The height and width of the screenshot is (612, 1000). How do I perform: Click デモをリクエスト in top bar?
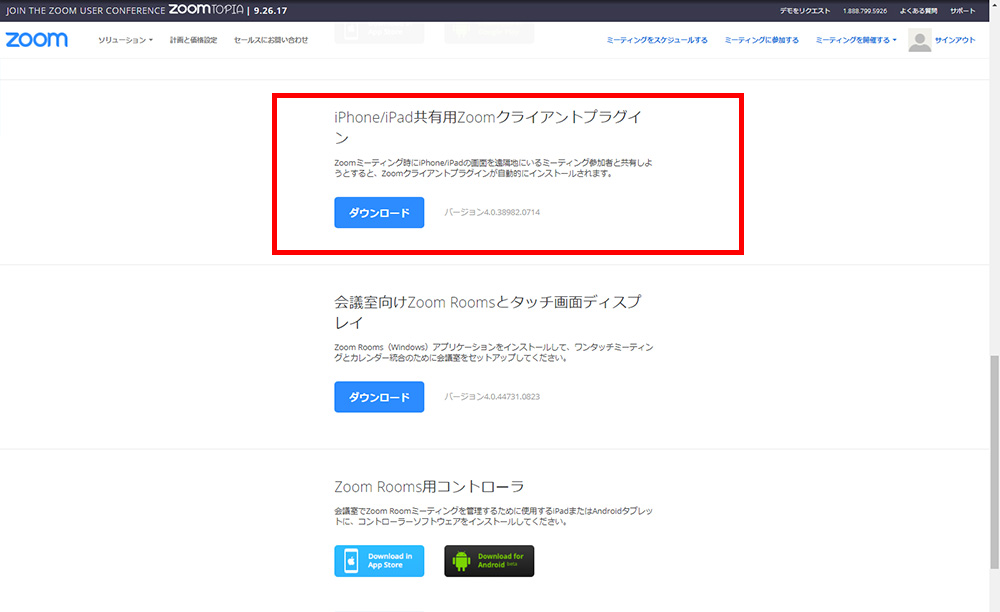pyautogui.click(x=804, y=10)
